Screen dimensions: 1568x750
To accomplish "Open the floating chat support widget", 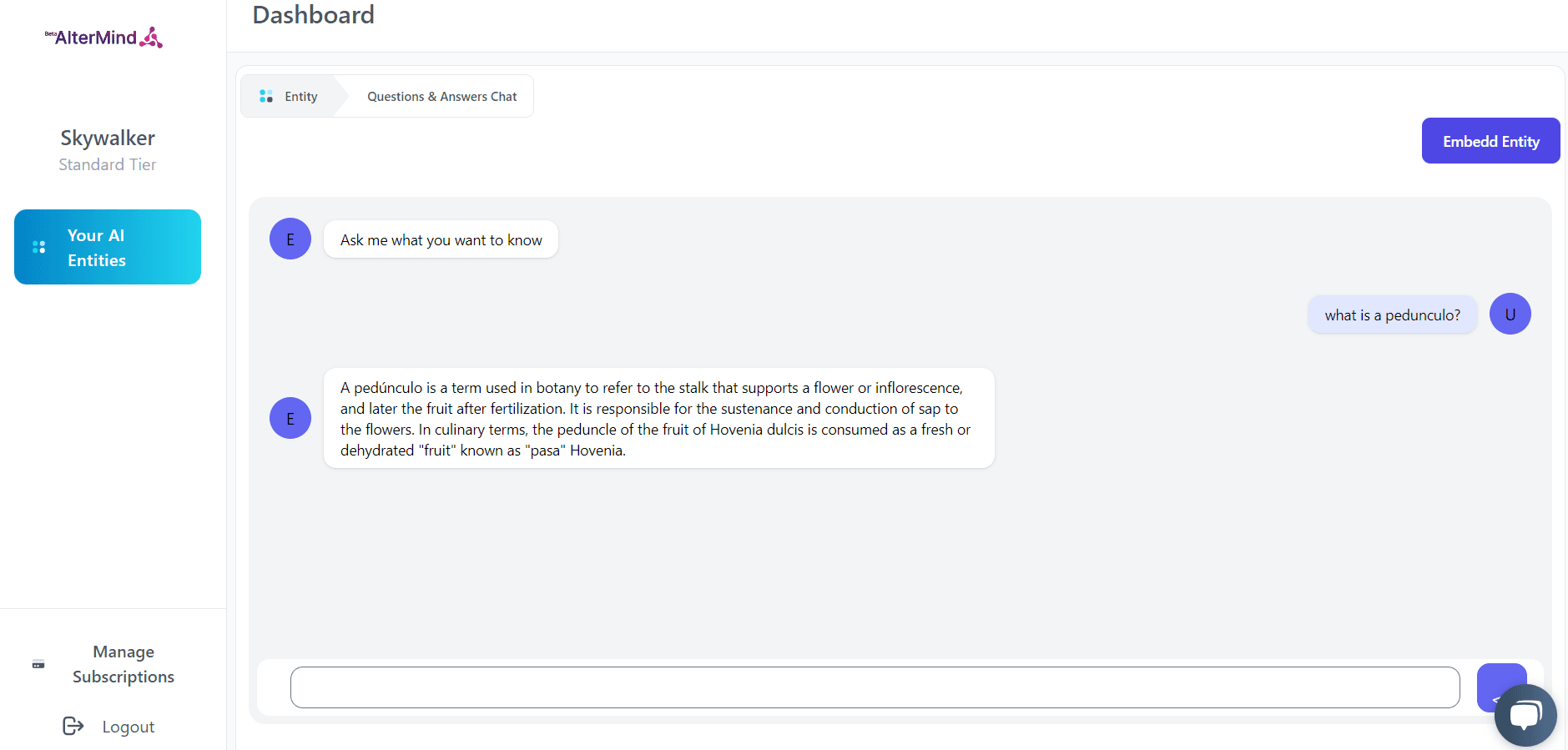I will pyautogui.click(x=1525, y=715).
